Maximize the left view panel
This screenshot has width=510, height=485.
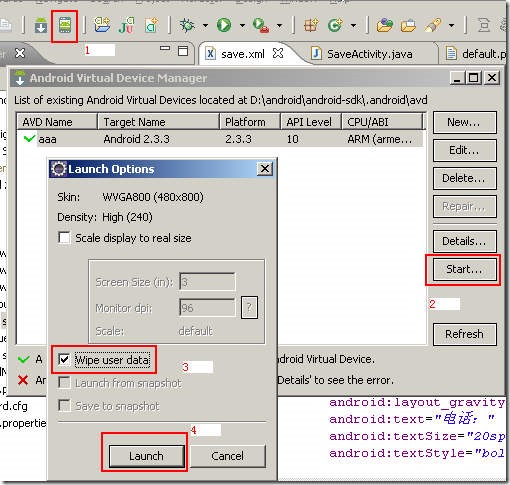coord(183,51)
